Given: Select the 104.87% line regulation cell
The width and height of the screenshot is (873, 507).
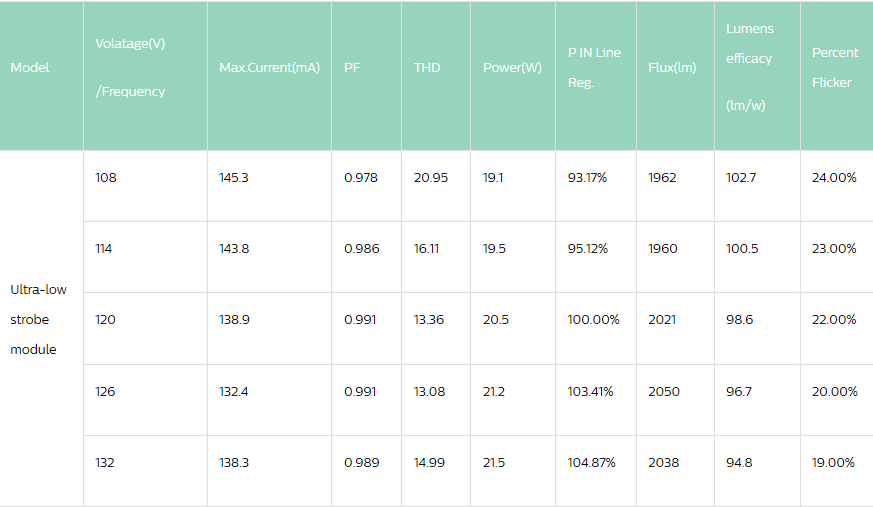Looking at the screenshot, I should [x=592, y=463].
